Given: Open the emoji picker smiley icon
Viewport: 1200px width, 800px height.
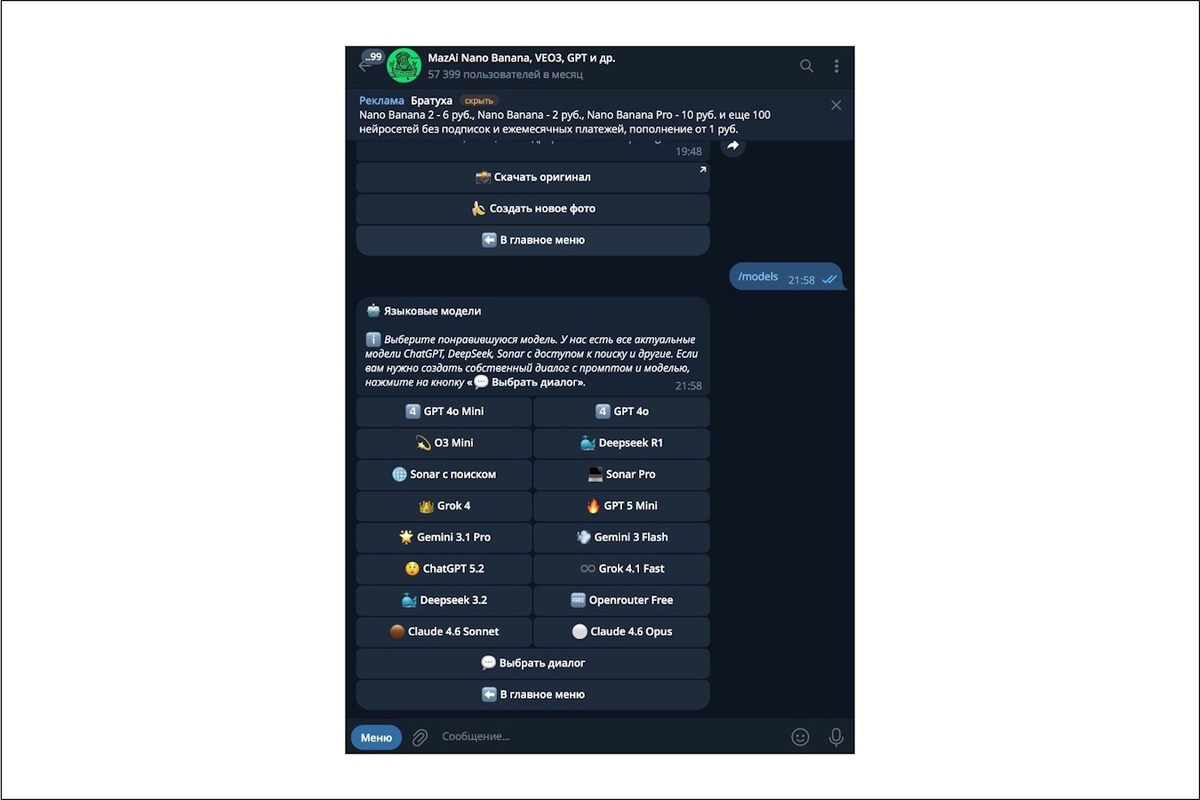Looking at the screenshot, I should 800,737.
